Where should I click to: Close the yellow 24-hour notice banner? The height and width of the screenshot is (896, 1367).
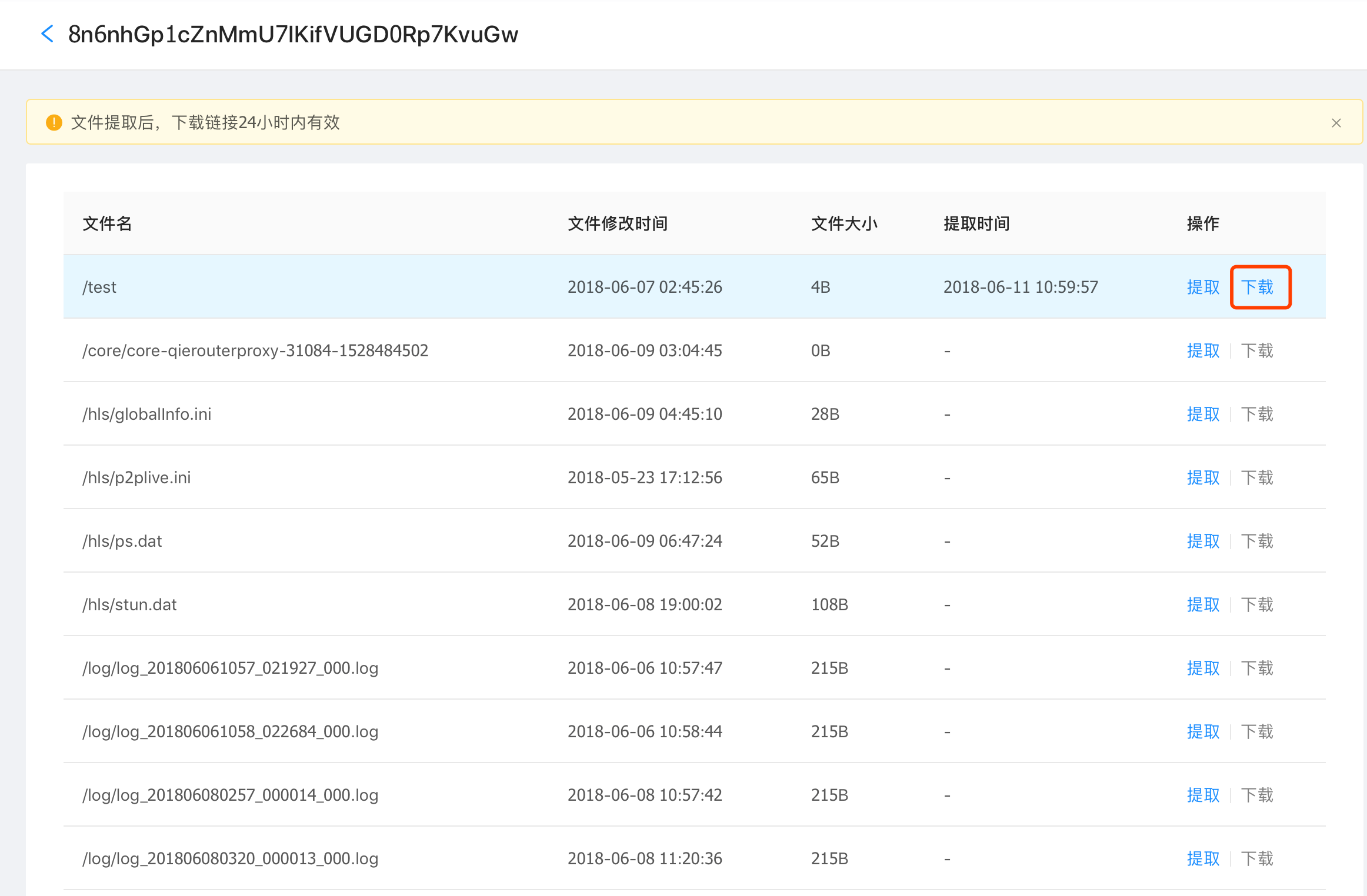(x=1336, y=123)
